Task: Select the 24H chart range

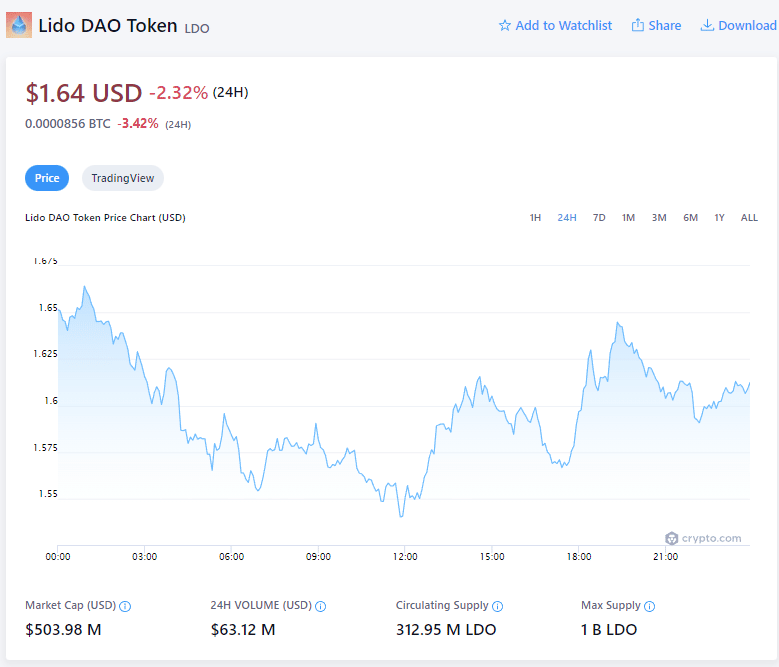Action: (x=567, y=218)
